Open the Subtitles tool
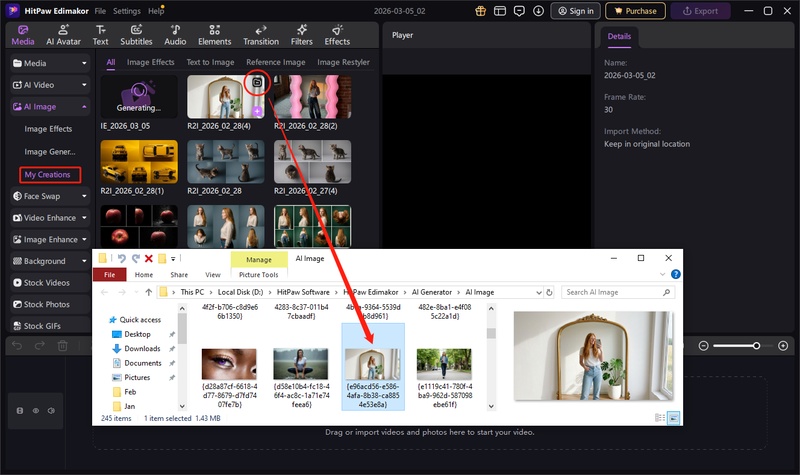Screen dimensions: 800x475 coord(136,35)
